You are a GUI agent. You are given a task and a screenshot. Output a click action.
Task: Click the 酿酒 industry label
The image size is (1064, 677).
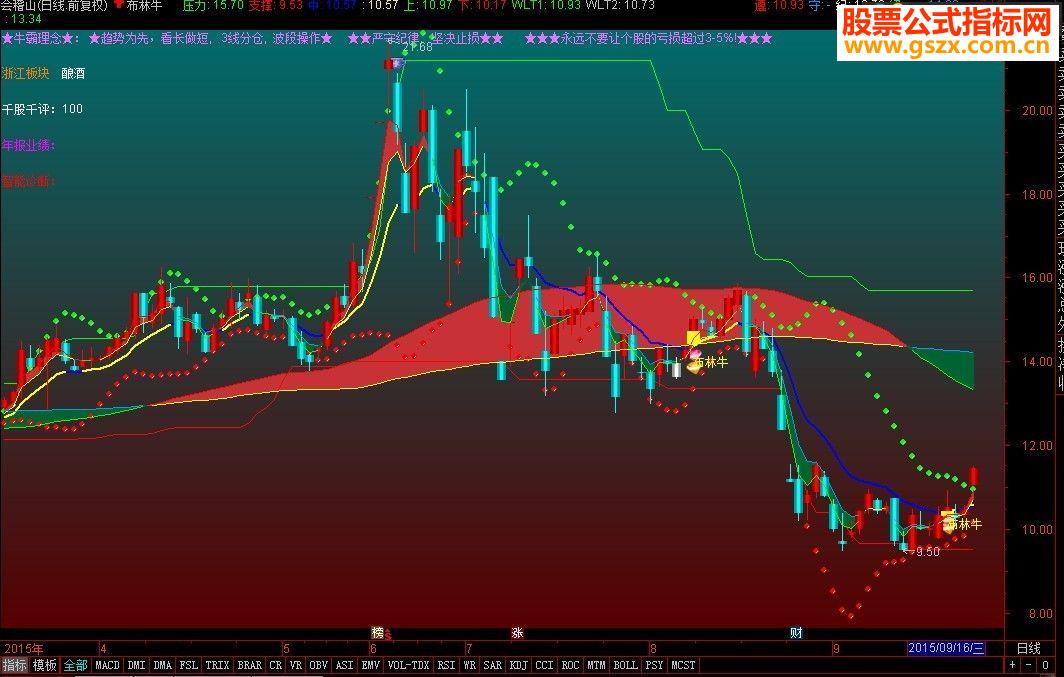pyautogui.click(x=73, y=73)
